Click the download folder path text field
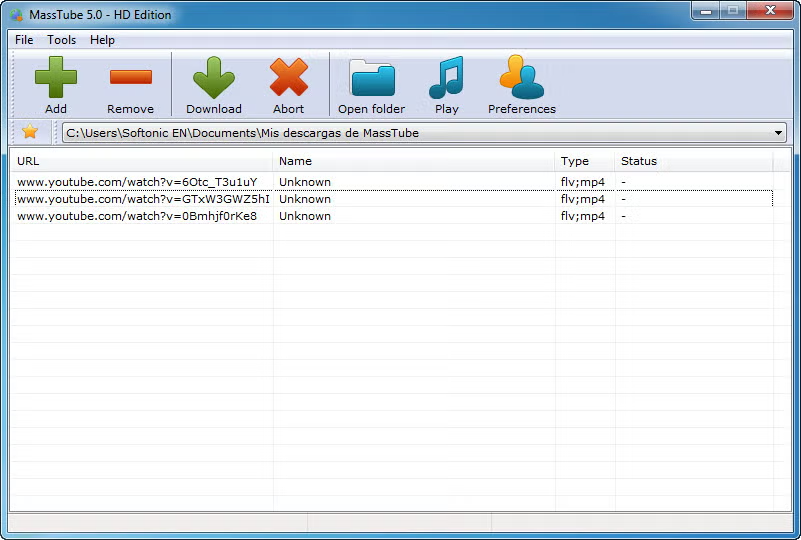 coord(416,133)
